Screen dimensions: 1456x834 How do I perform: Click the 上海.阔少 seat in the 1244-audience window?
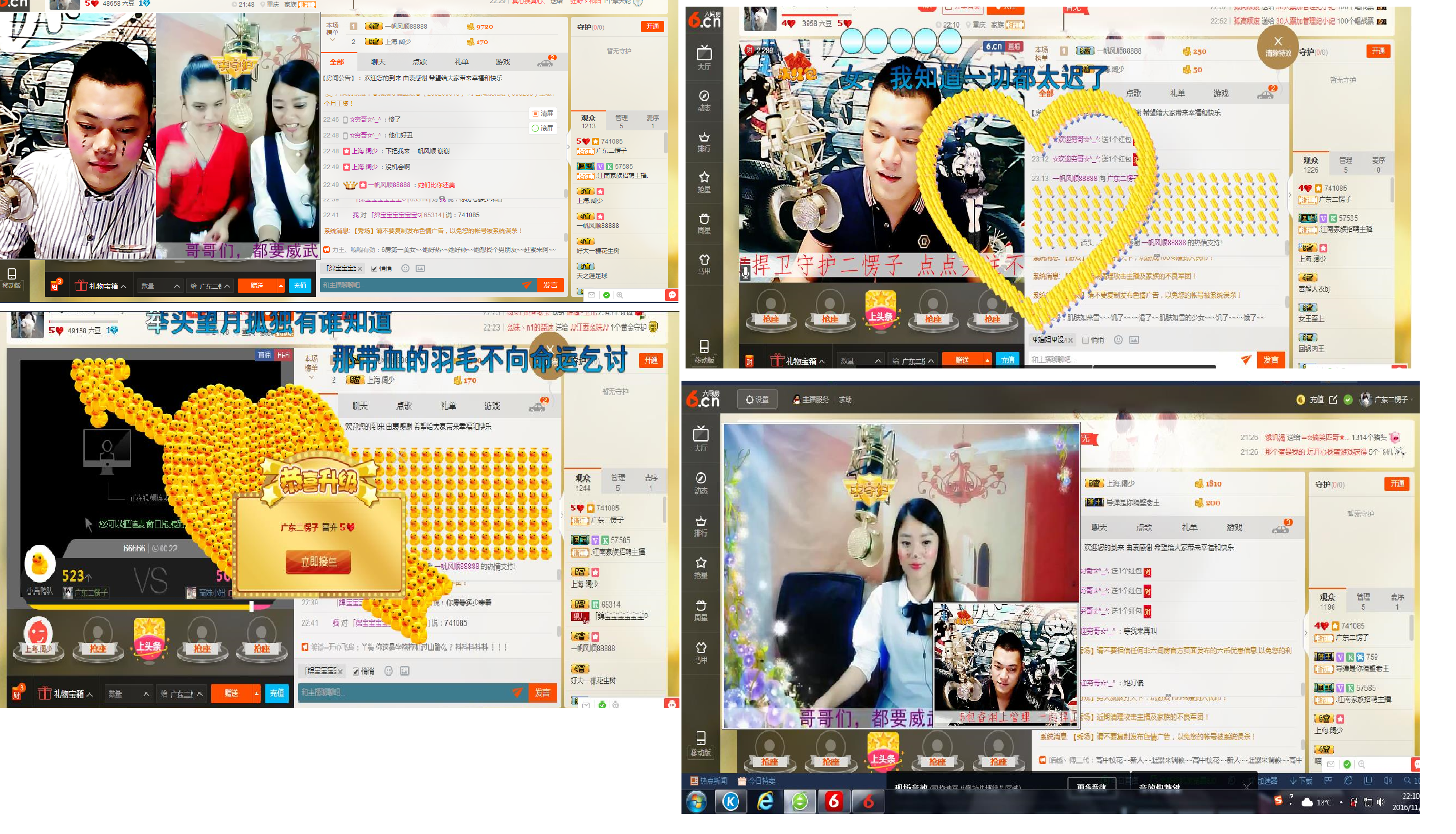point(38,639)
